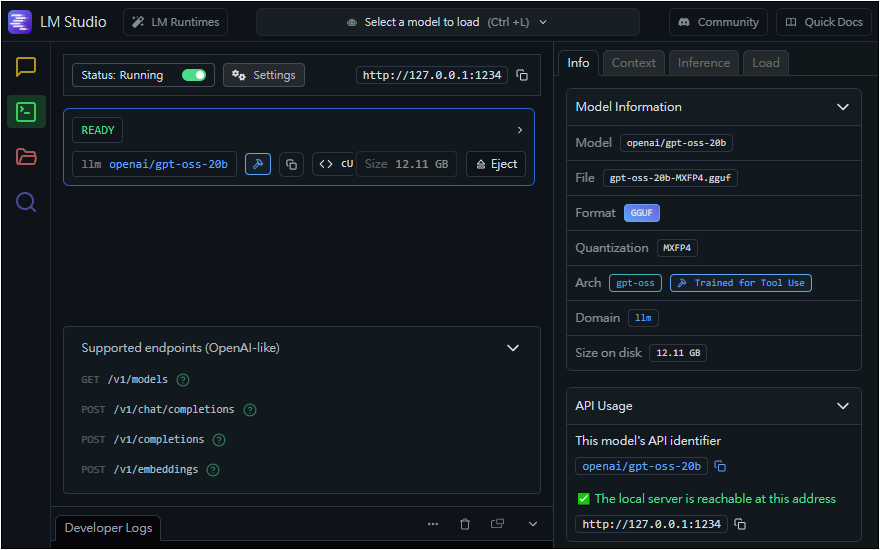Viewport: 880px width, 550px height.
Task: Switch to the Info tab
Action: (578, 63)
